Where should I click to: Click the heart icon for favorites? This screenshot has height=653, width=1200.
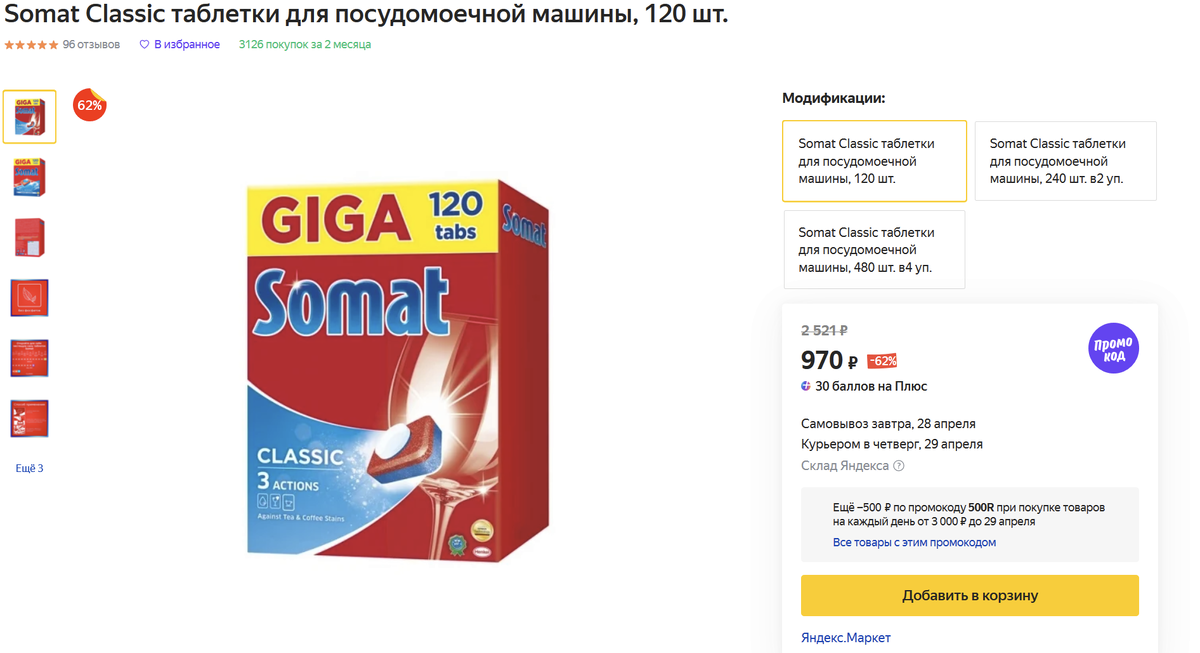click(x=144, y=45)
